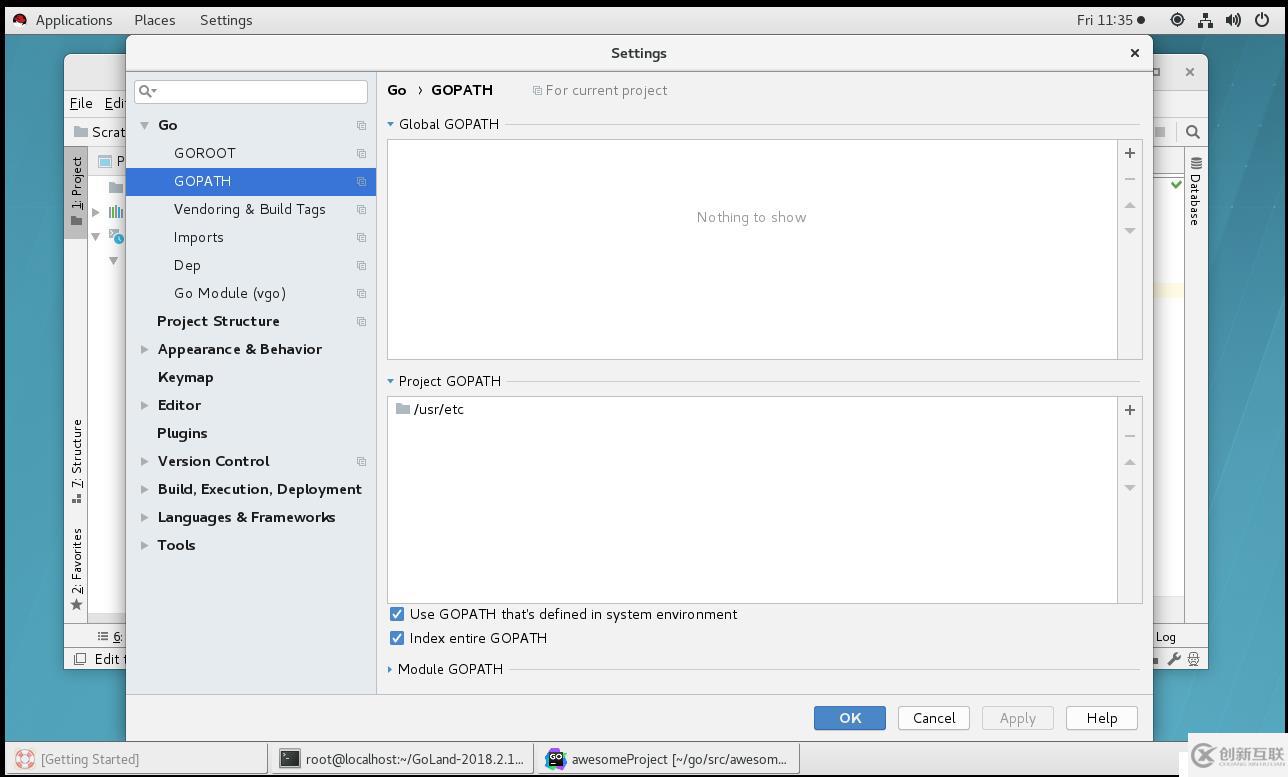Click the power icon in top panel

1261,20
